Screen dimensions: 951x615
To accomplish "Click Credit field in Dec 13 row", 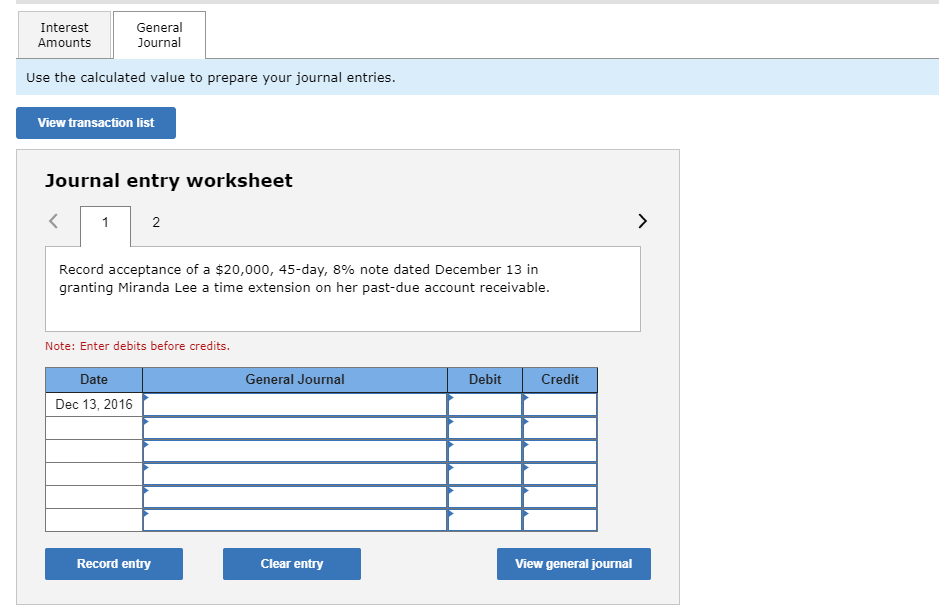I will 560,405.
